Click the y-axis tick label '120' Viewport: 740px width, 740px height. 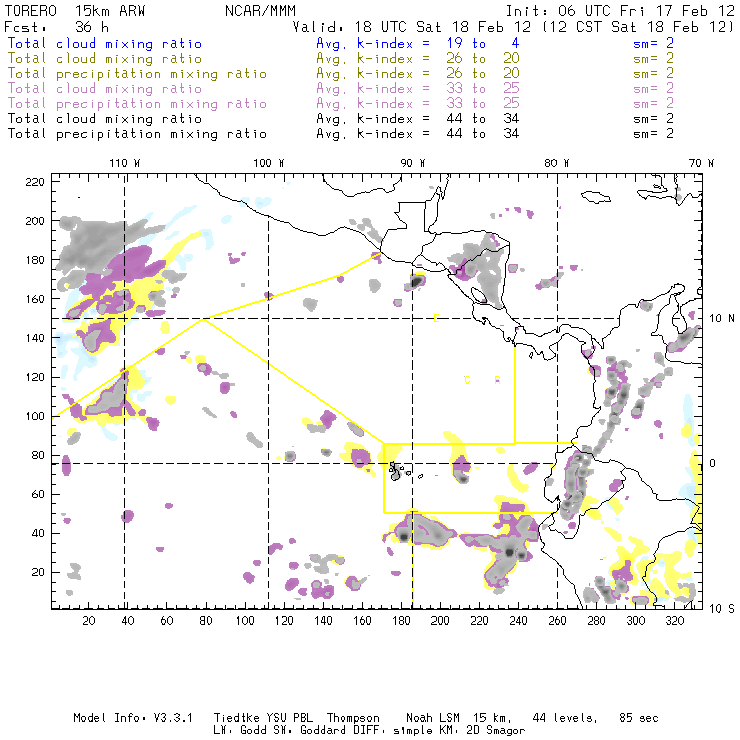tap(35, 378)
